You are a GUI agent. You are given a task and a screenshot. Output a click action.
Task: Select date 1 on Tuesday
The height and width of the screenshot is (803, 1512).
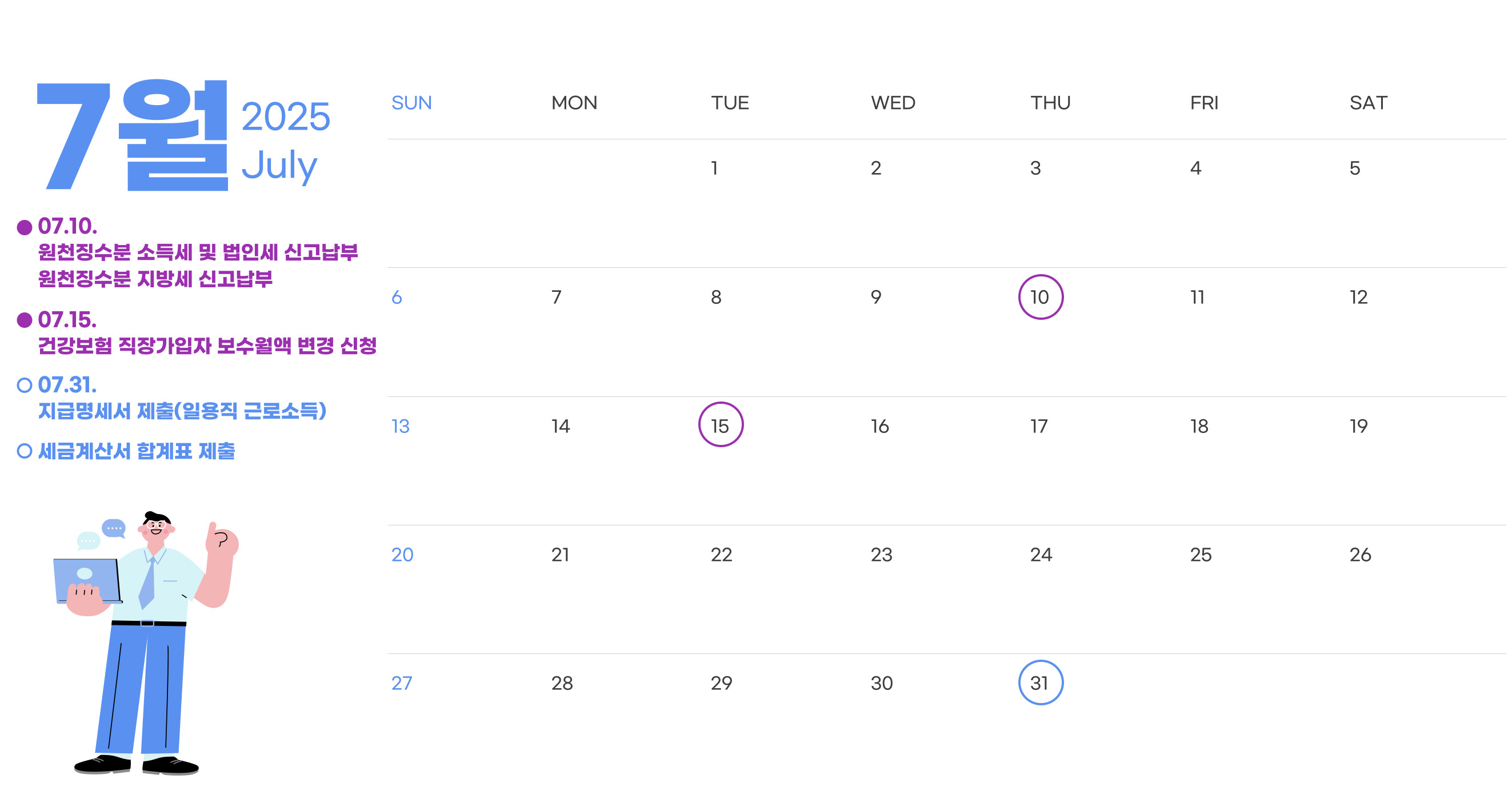(x=714, y=168)
